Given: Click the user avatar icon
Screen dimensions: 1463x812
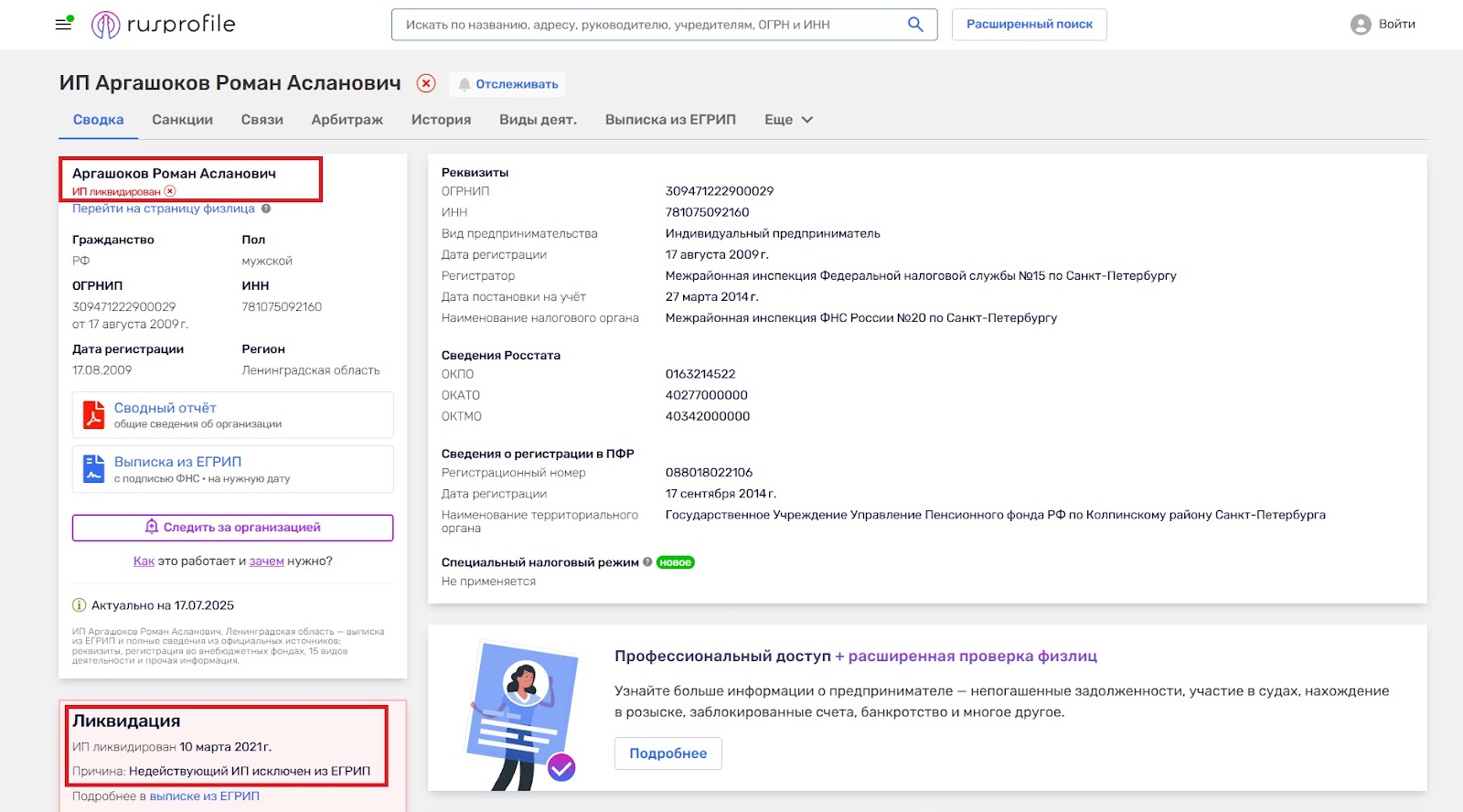Looking at the screenshot, I should 1361,25.
